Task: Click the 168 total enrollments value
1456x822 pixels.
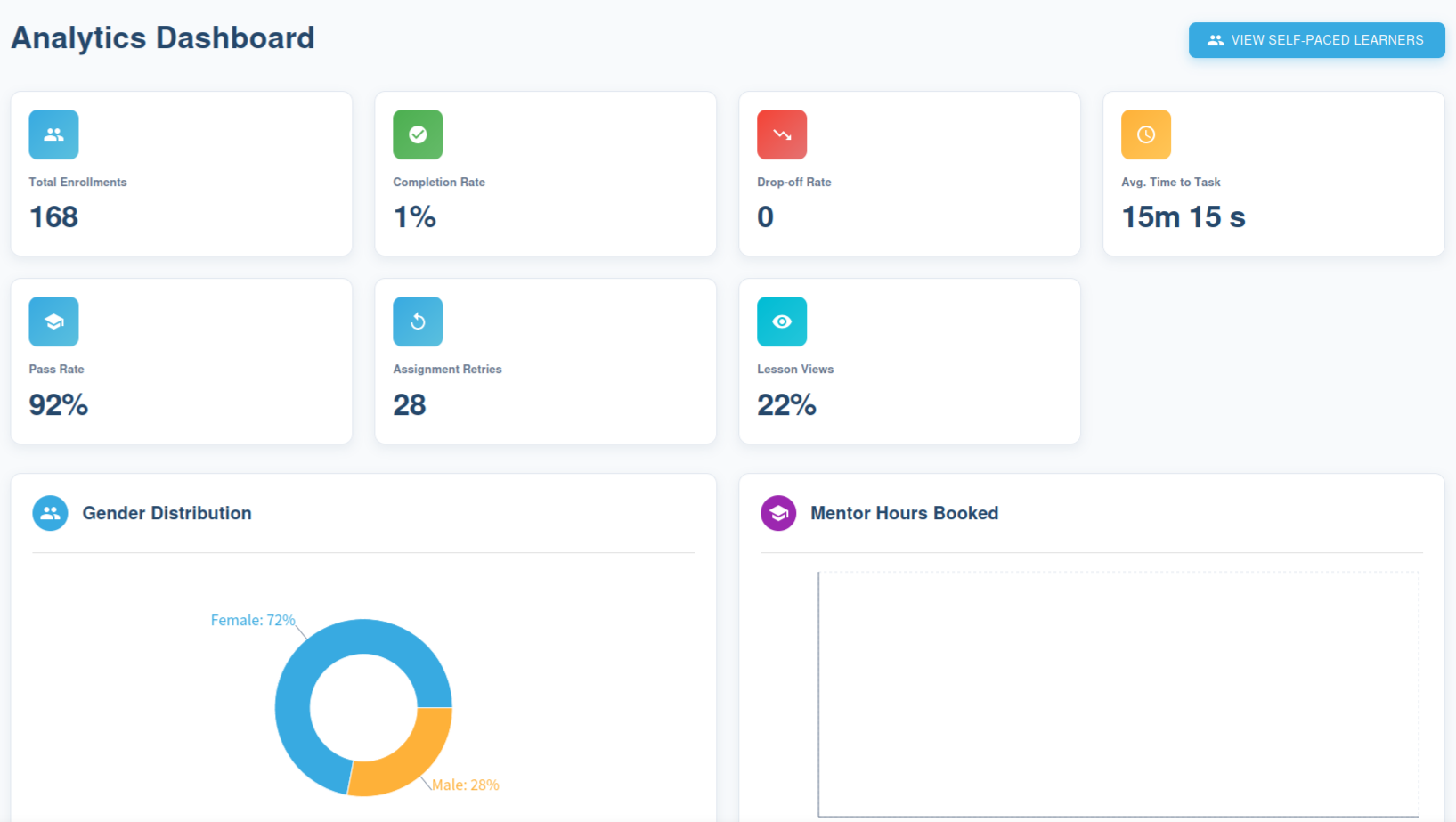Action: [53, 217]
